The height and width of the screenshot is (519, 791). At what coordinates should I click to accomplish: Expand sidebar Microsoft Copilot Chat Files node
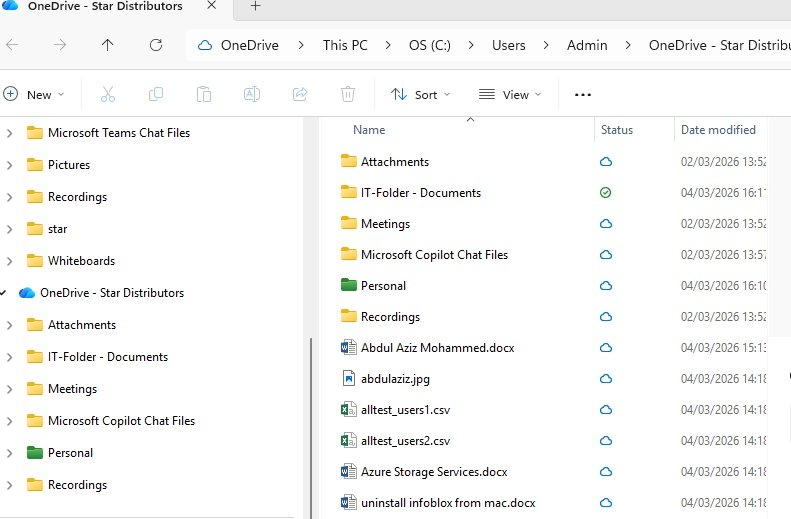[9, 421]
